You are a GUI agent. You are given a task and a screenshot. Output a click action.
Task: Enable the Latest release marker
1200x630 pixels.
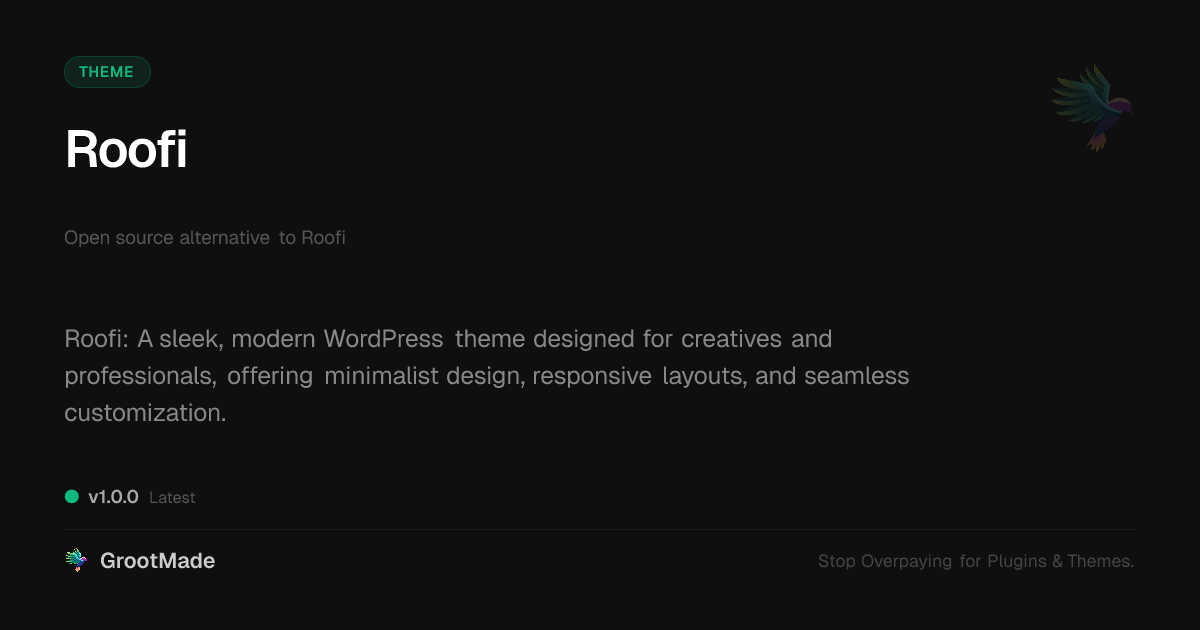(172, 497)
